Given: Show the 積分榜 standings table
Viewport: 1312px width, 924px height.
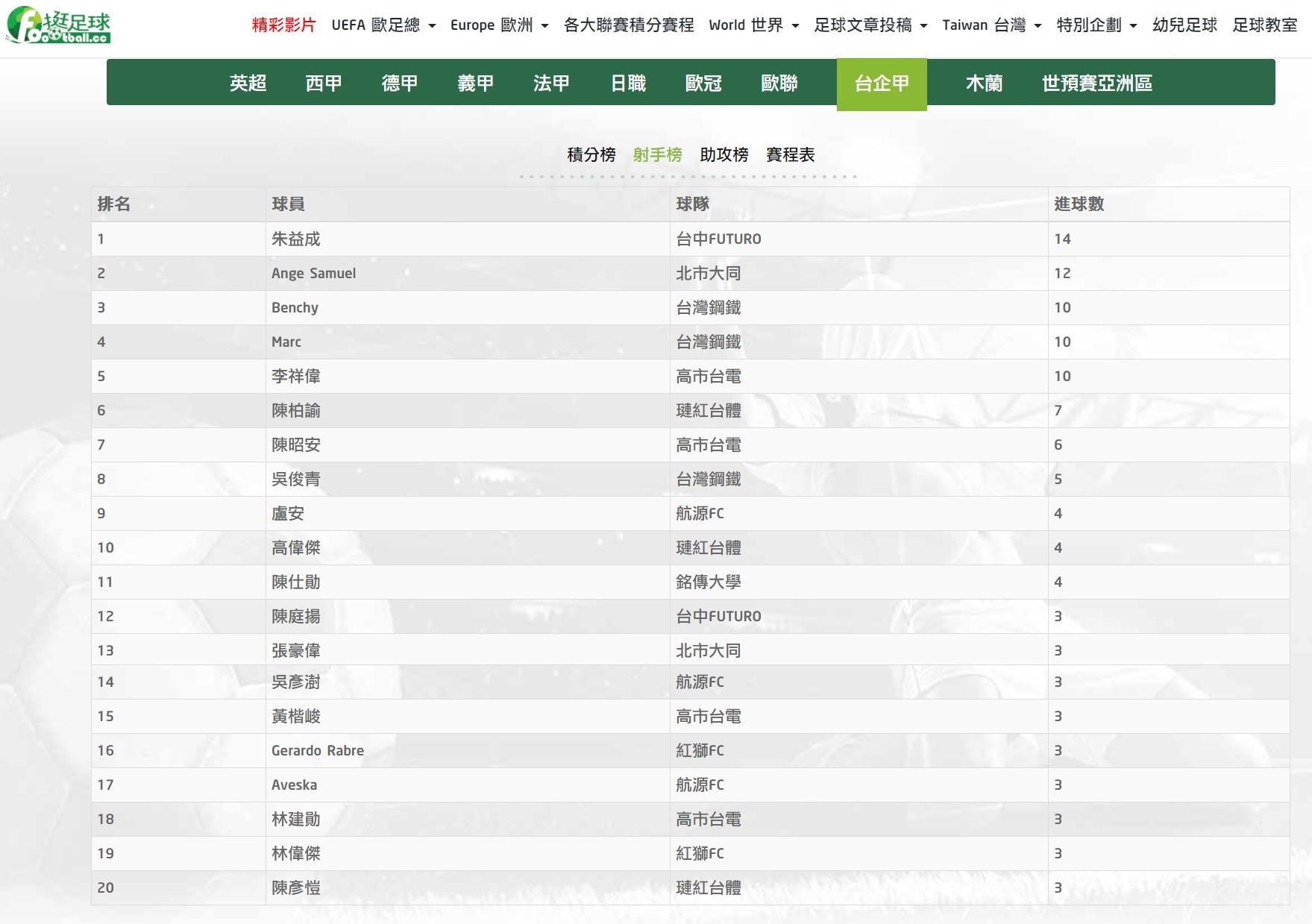Looking at the screenshot, I should coord(591,154).
